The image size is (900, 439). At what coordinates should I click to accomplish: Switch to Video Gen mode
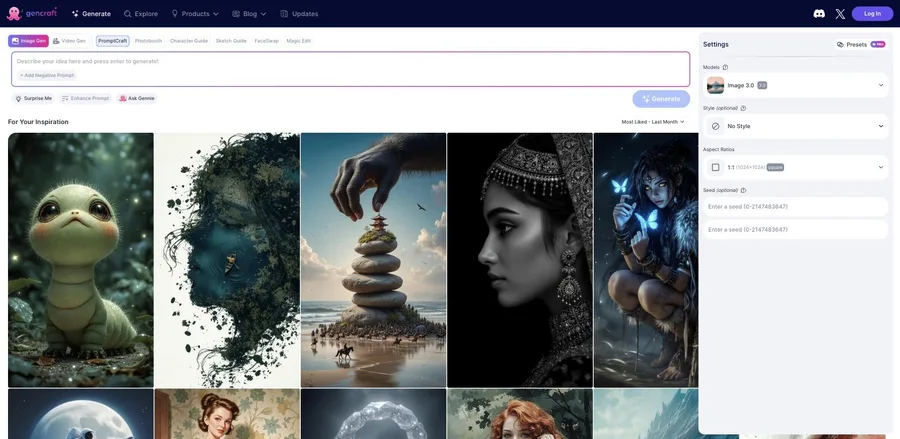pyautogui.click(x=69, y=41)
